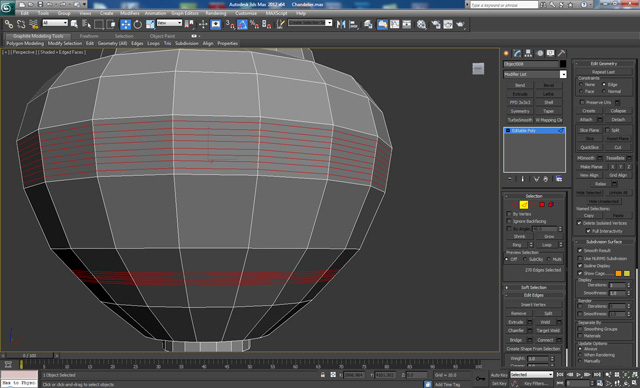Toggle Delete Isolated Vertices checkbox

[579, 223]
